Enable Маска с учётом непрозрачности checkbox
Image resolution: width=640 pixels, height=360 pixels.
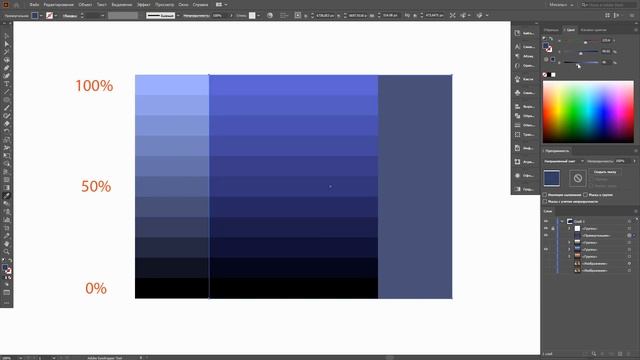coord(545,202)
